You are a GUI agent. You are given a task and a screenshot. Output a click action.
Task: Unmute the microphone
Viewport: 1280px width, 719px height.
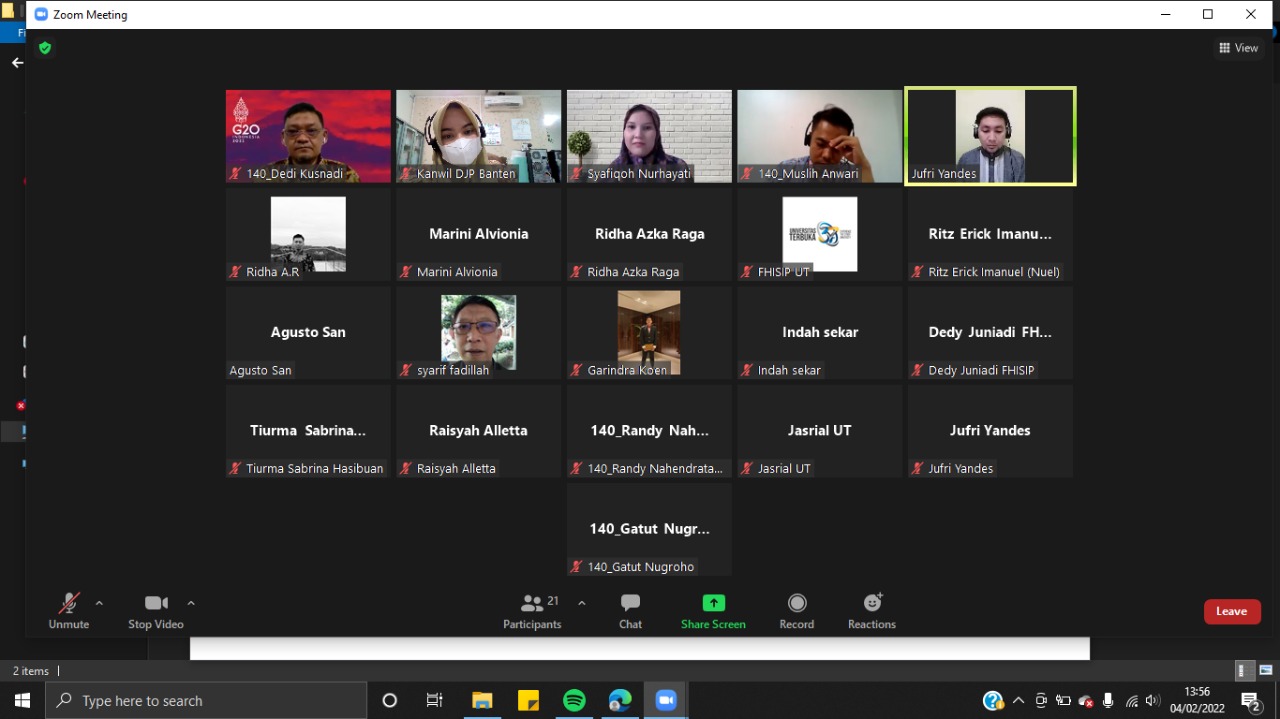pos(68,611)
